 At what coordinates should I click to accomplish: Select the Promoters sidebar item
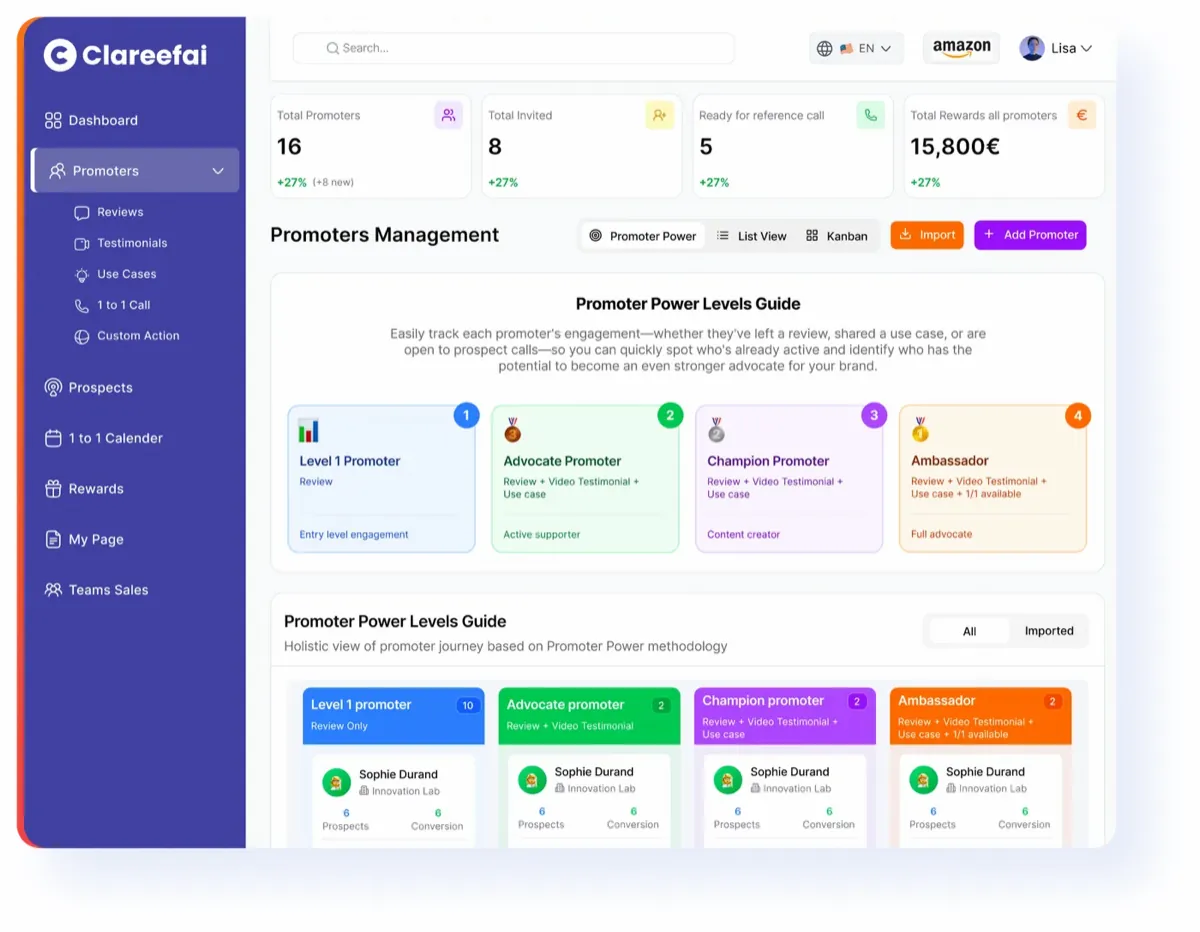click(136, 171)
